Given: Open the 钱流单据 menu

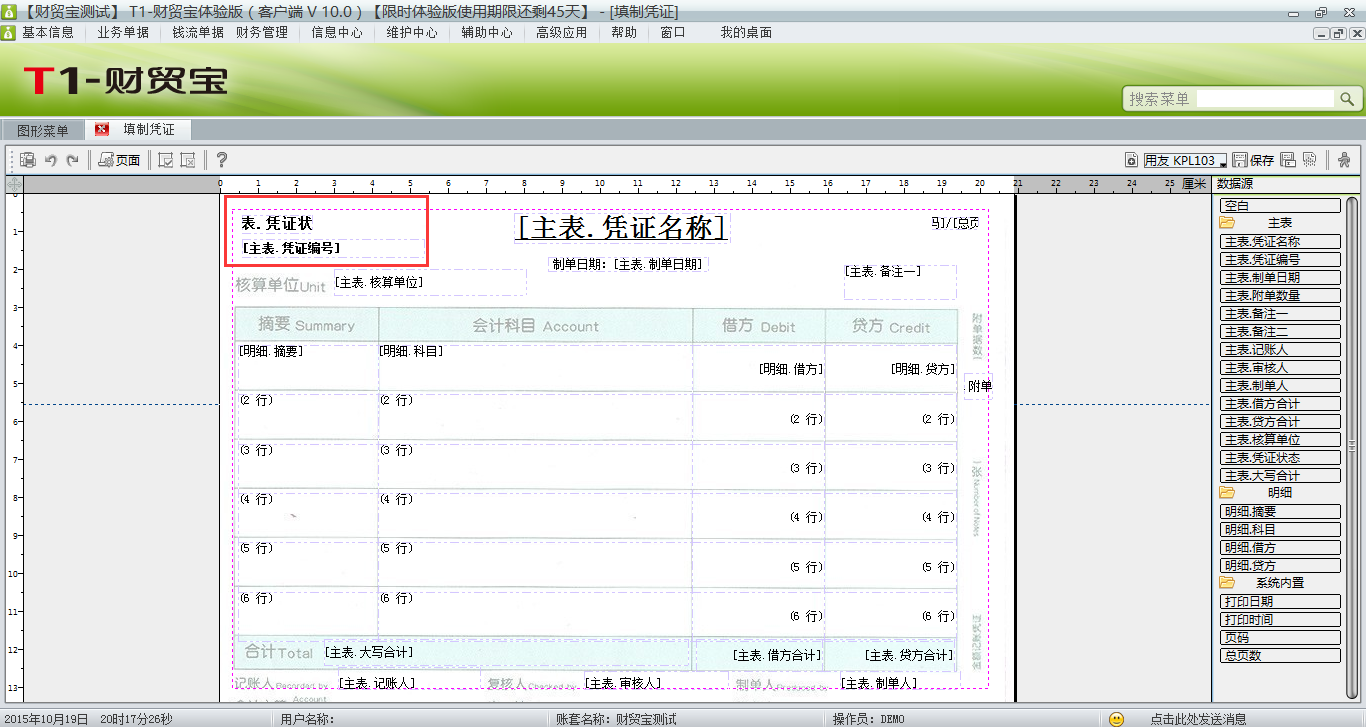Looking at the screenshot, I should coord(198,32).
